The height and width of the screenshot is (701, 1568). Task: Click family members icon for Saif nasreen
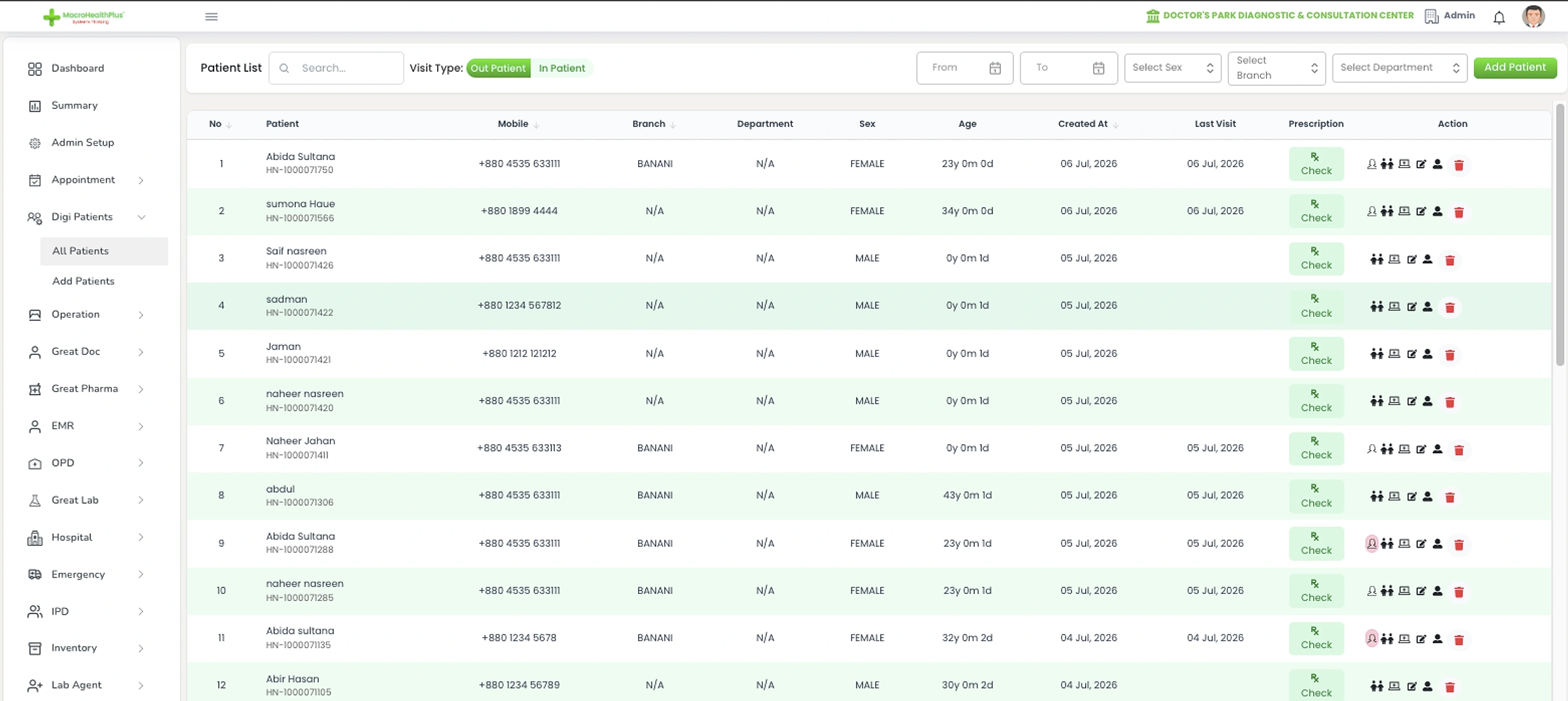click(x=1377, y=259)
